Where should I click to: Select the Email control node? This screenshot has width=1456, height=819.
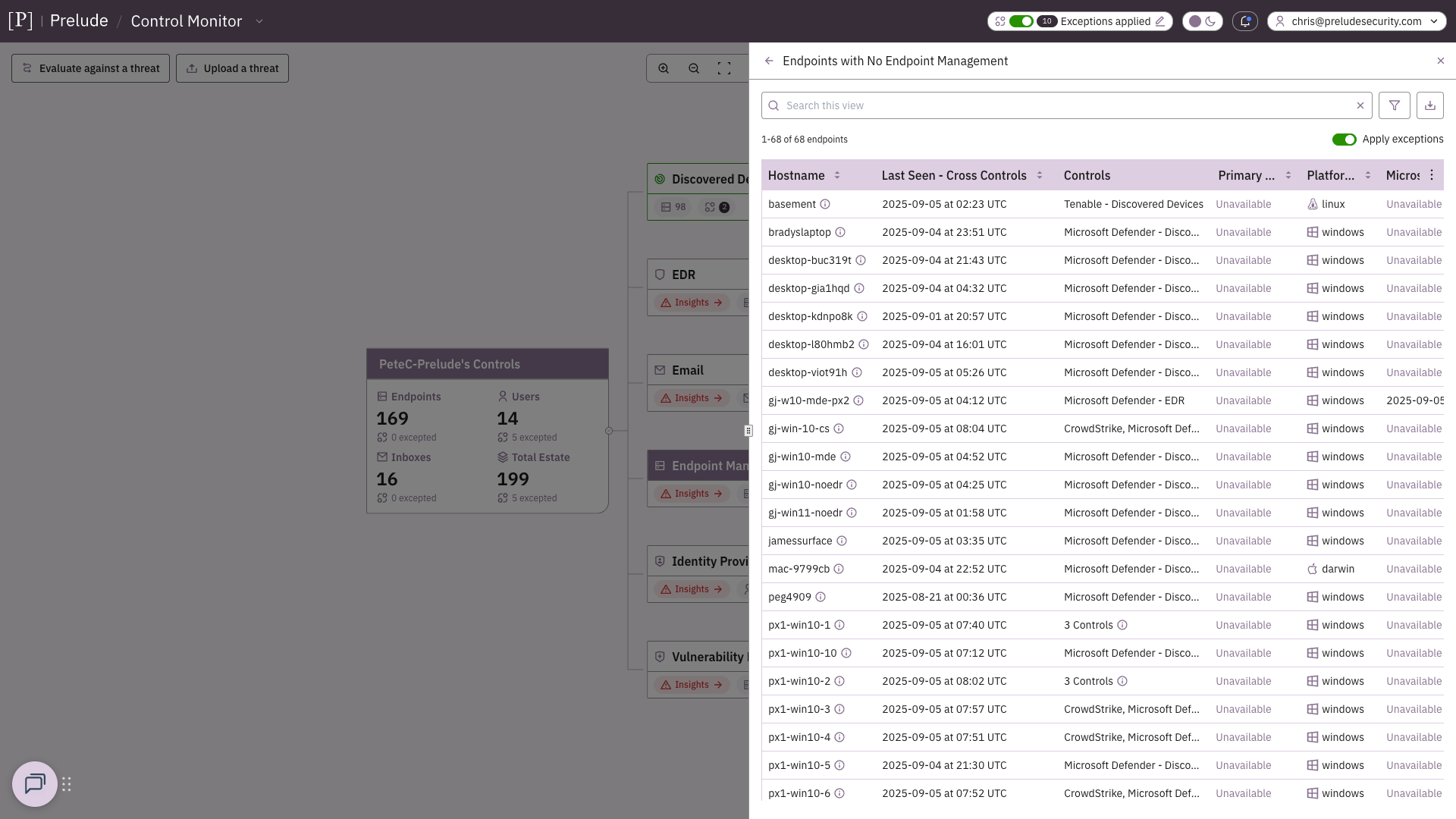pos(698,370)
